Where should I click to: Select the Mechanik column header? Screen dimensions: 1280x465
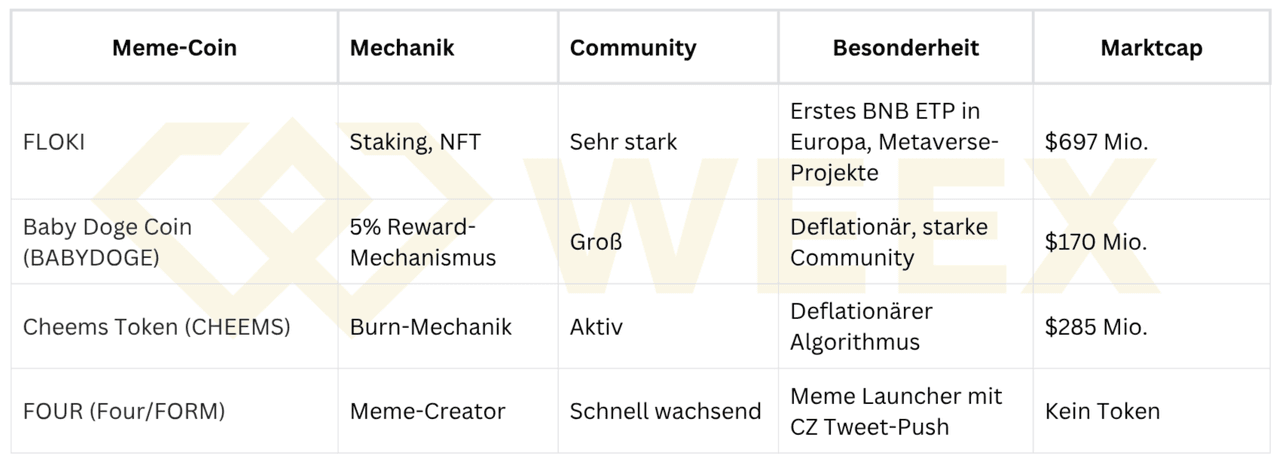point(402,48)
